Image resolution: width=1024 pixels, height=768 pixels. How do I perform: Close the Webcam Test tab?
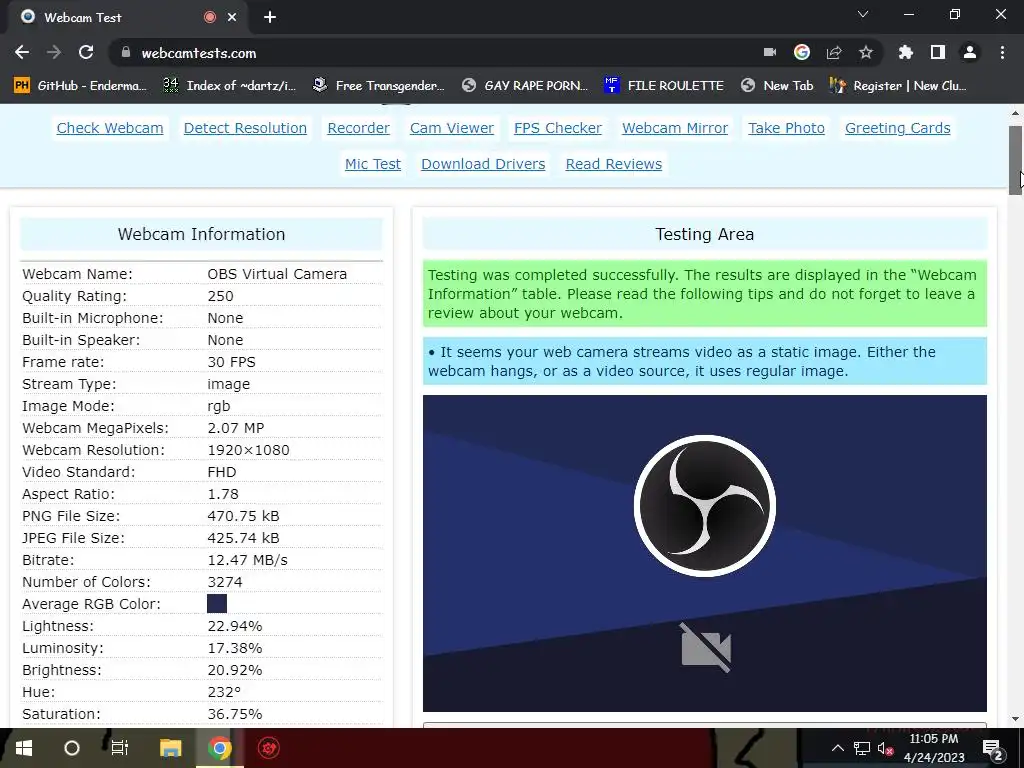[232, 18]
